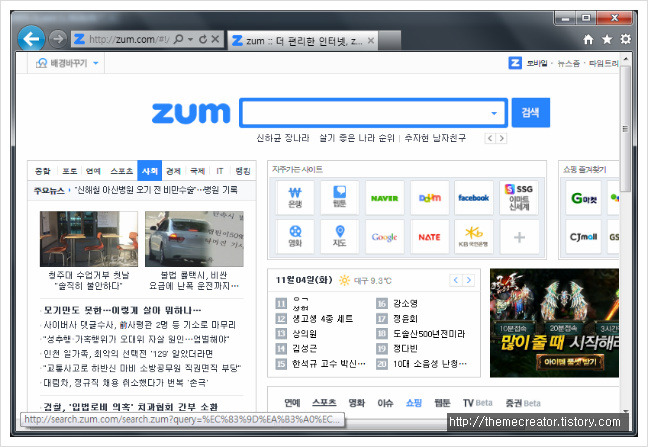Open the NAVER site shortcut
The width and height of the screenshot is (648, 447).
point(384,197)
